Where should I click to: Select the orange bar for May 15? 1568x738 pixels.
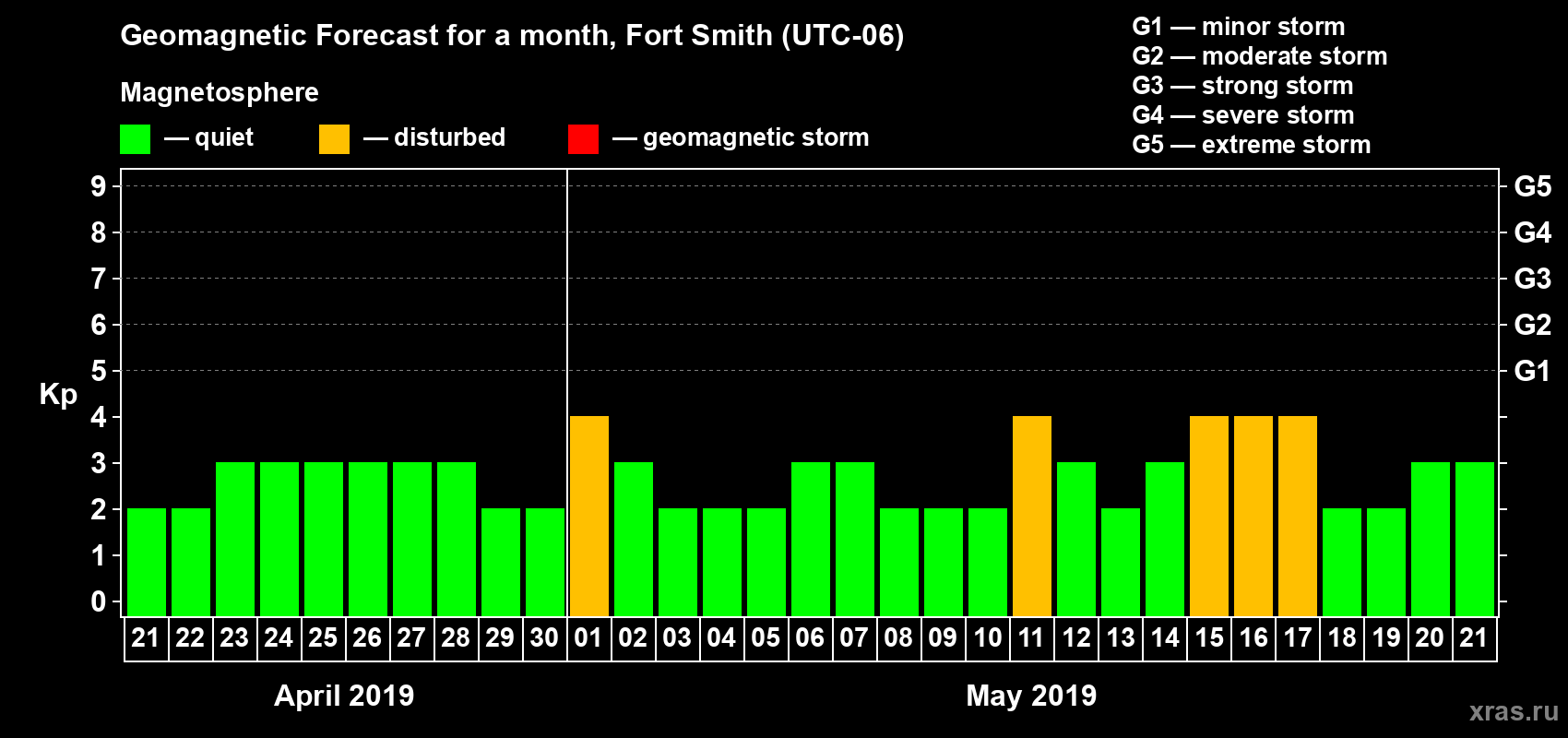pos(1209,517)
